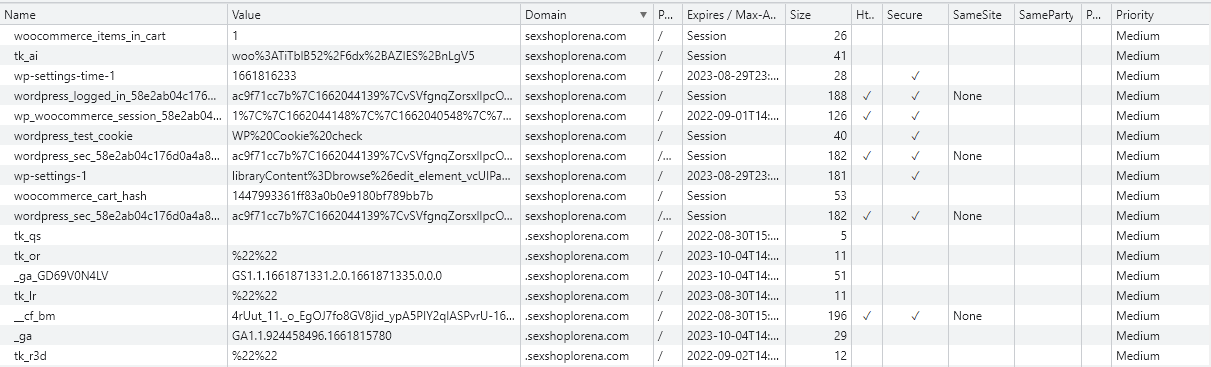Select the wp-settings-1 cookie name
The height and width of the screenshot is (367, 1211).
(50, 176)
